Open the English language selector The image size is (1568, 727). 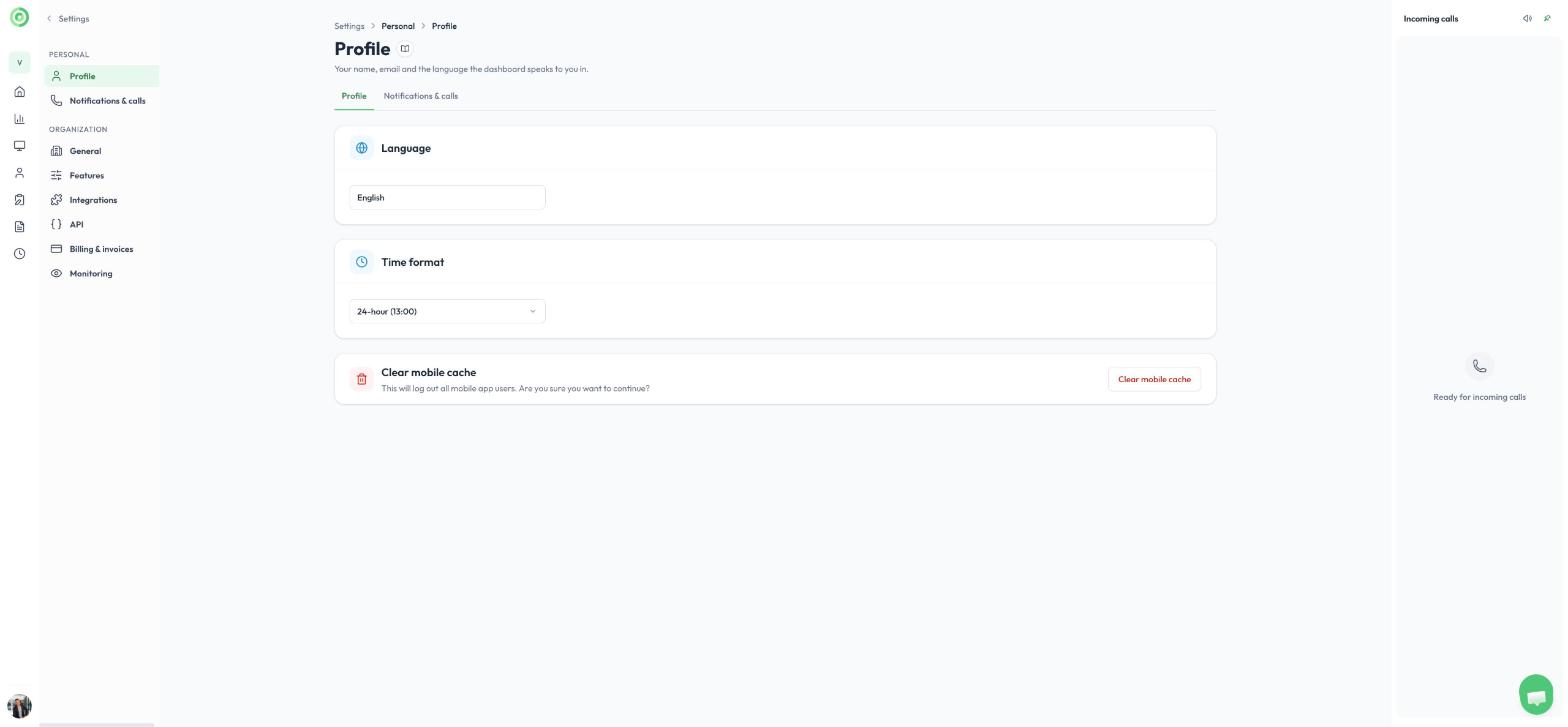click(x=447, y=198)
